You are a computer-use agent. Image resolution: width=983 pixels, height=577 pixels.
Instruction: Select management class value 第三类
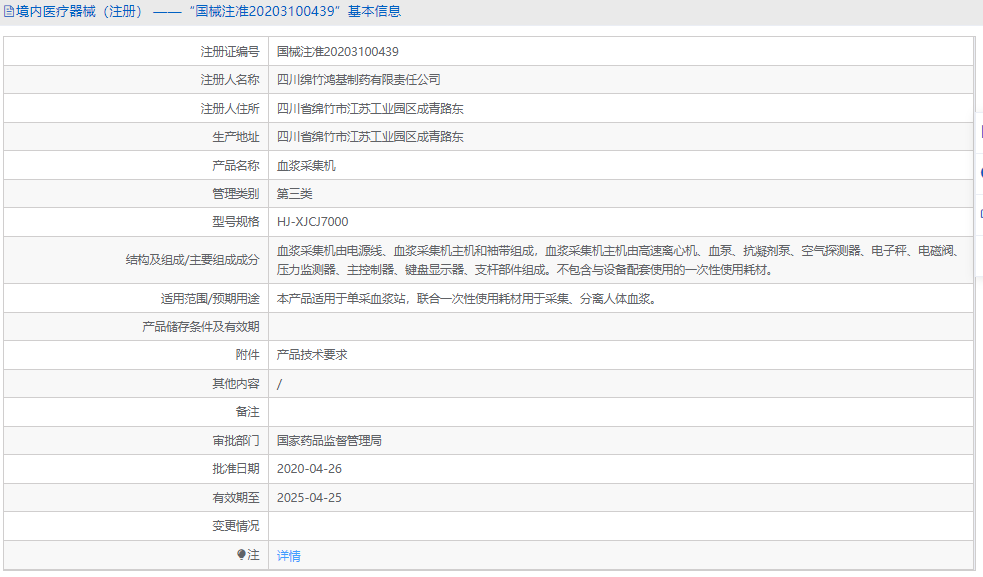coord(294,194)
